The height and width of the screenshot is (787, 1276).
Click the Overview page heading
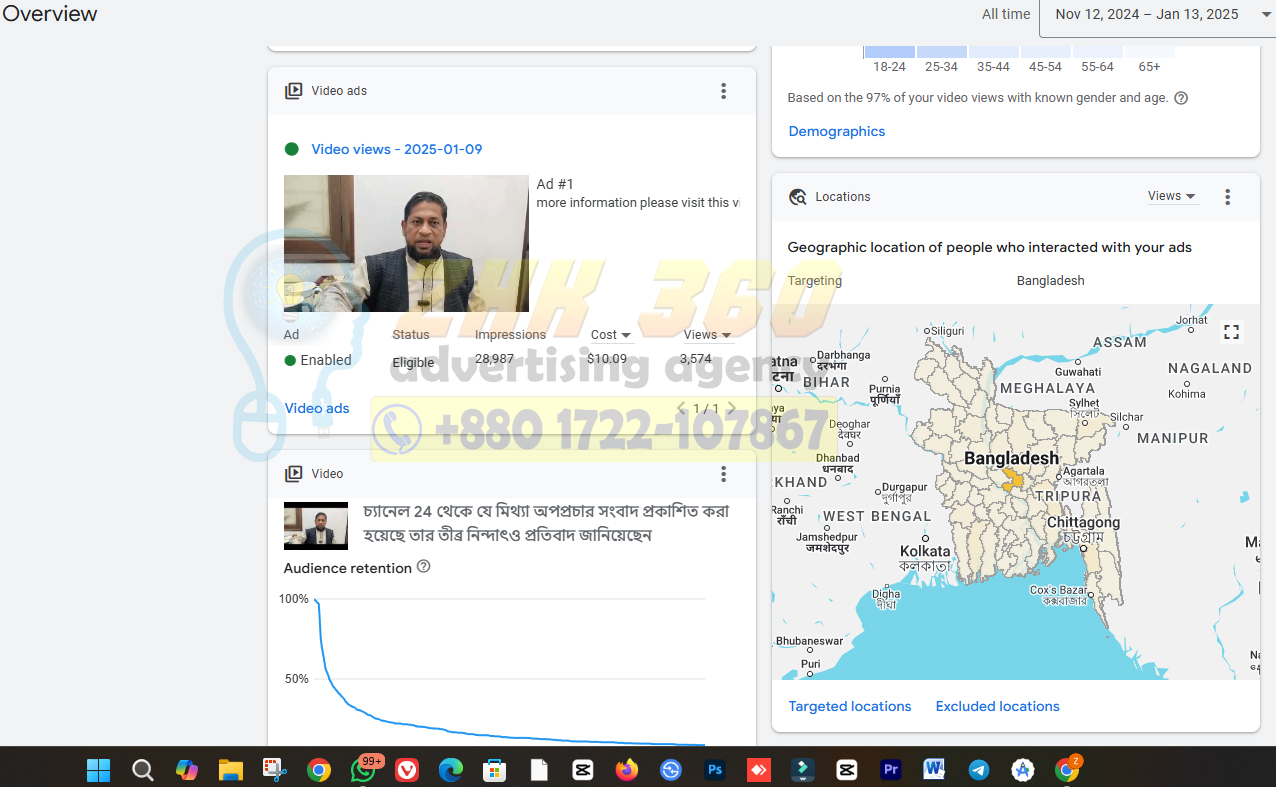(50, 14)
